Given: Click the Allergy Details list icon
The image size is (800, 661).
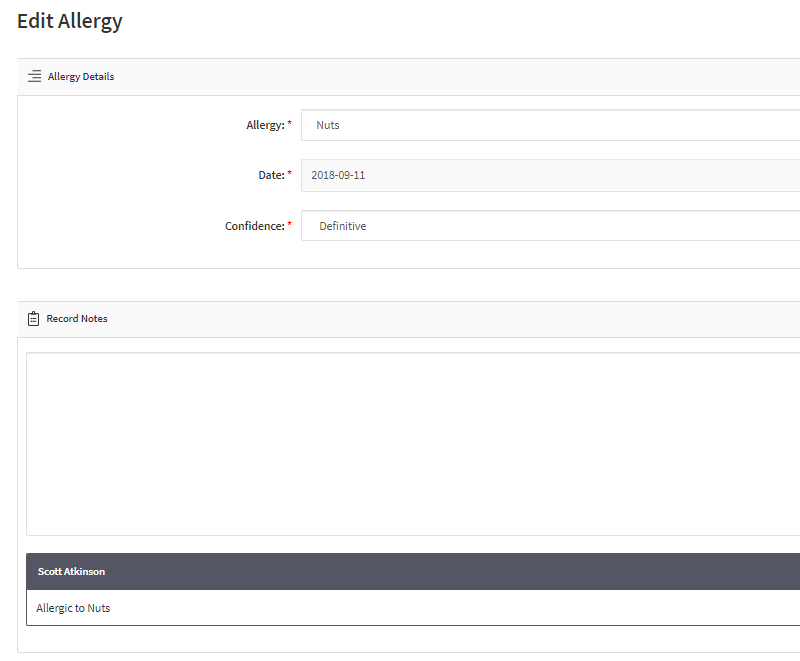Looking at the screenshot, I should pos(35,77).
